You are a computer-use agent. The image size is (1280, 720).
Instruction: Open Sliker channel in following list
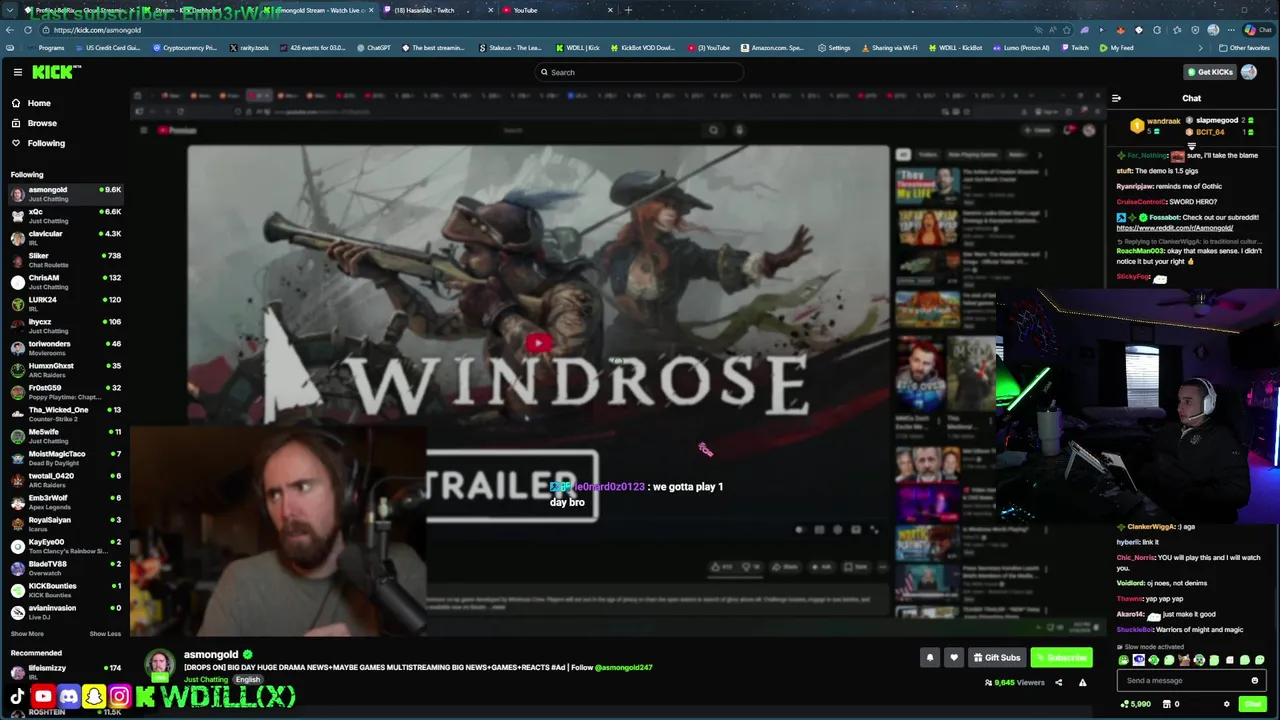coord(65,260)
